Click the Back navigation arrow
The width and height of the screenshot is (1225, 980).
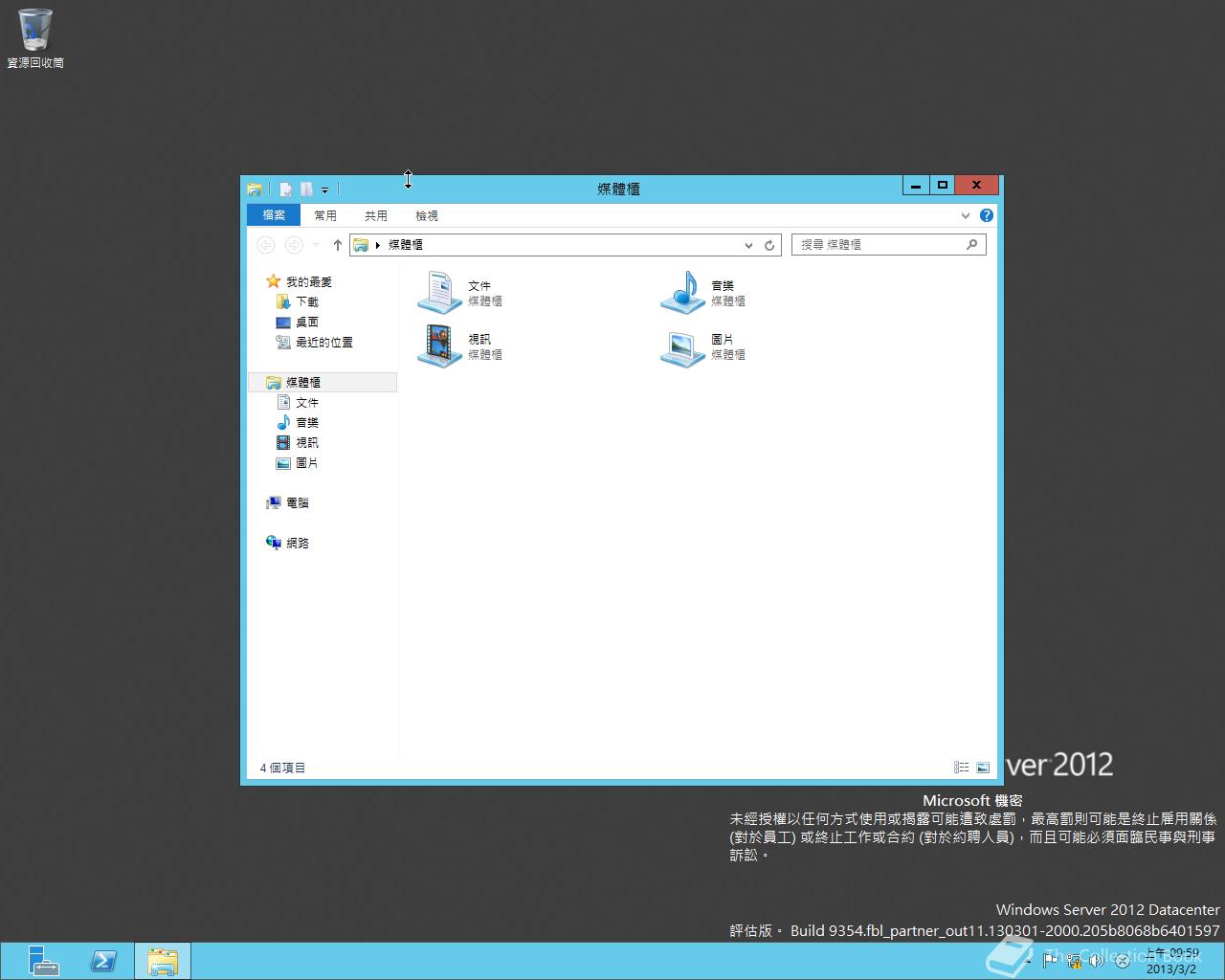pyautogui.click(x=266, y=245)
